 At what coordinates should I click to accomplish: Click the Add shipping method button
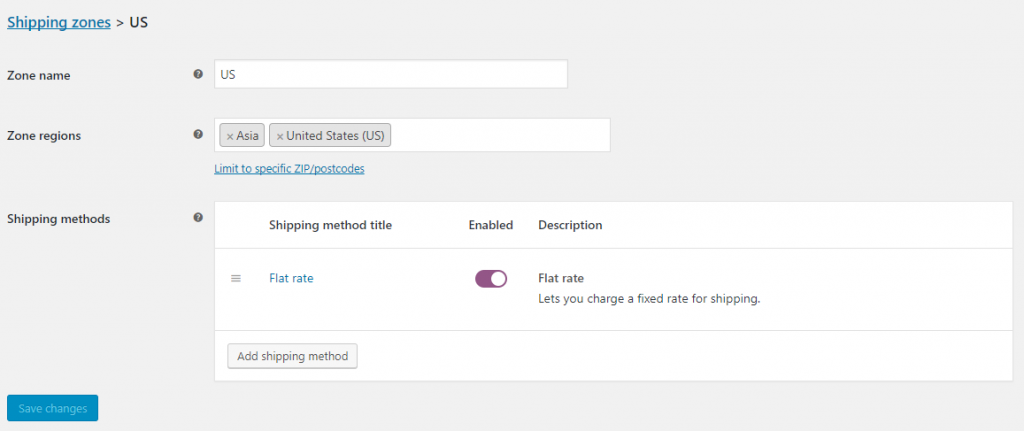[293, 357]
